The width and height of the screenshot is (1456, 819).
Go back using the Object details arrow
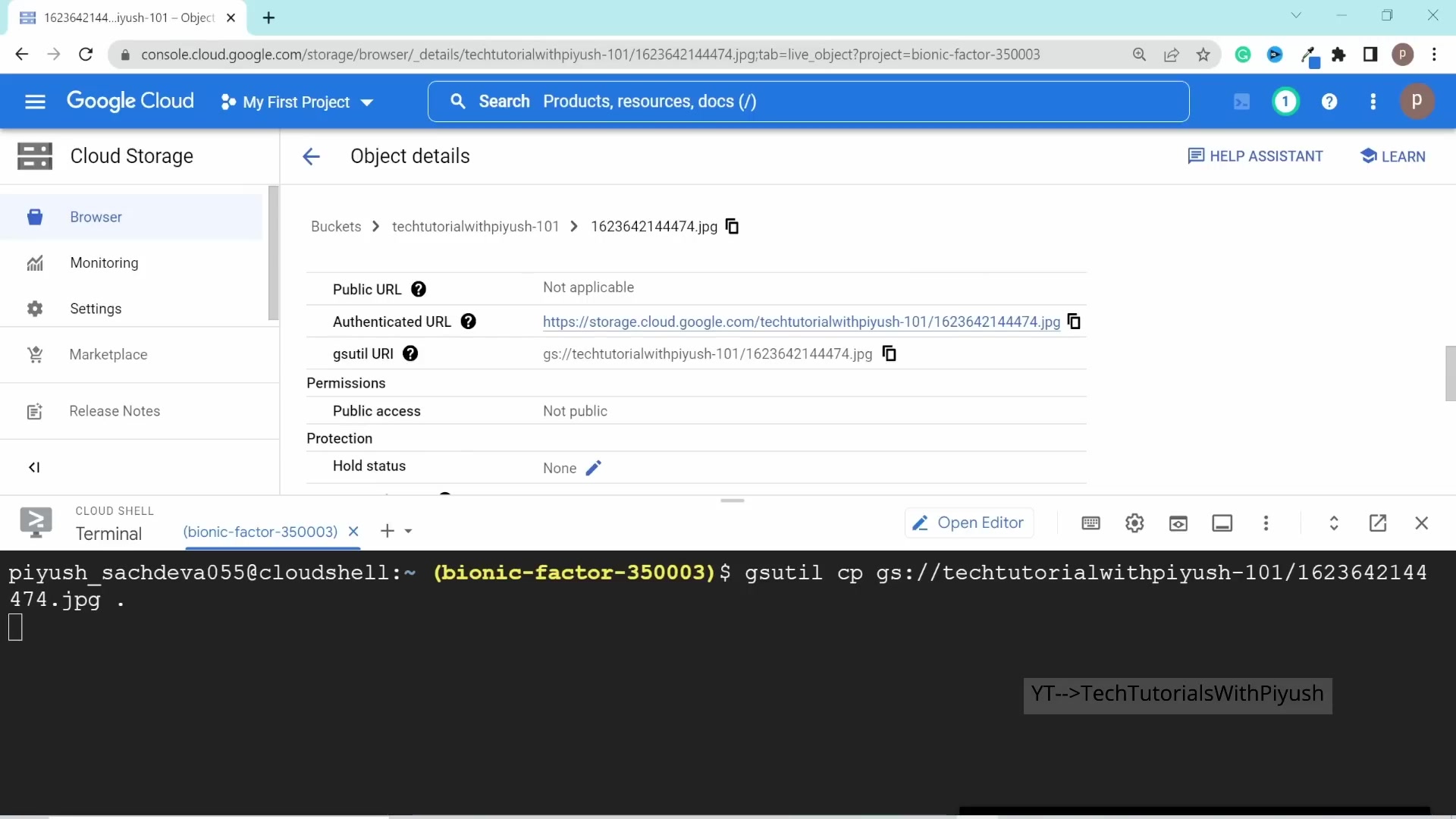[x=311, y=156]
